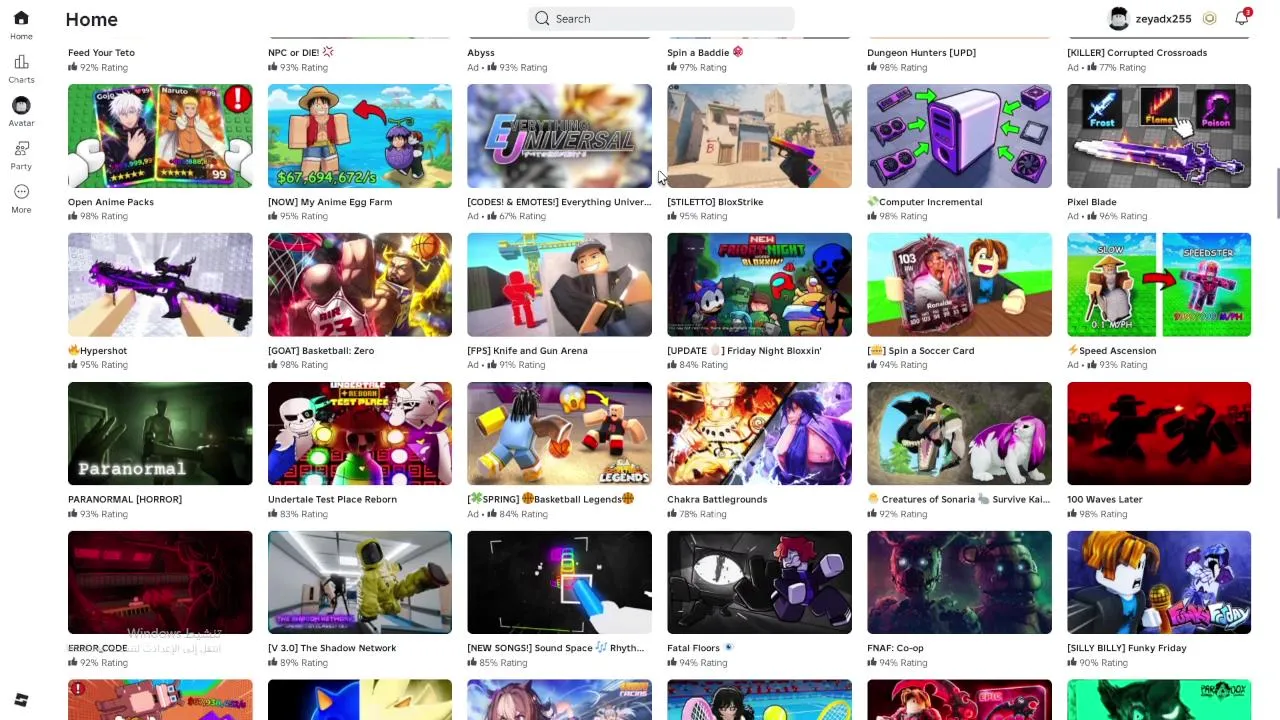Open Pixel Blade thumbnail

(x=1159, y=136)
